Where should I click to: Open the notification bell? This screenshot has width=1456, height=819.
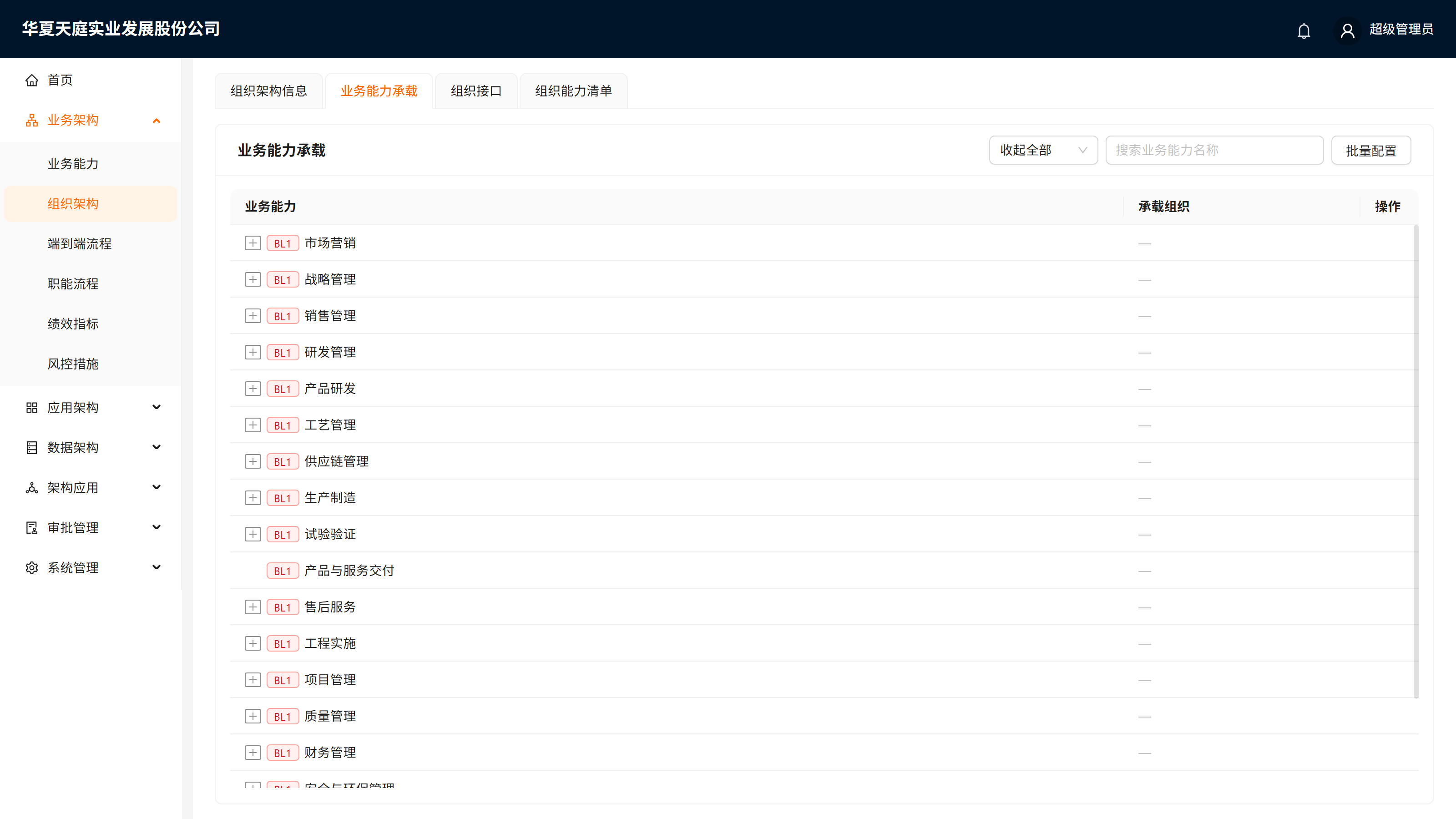pyautogui.click(x=1304, y=30)
